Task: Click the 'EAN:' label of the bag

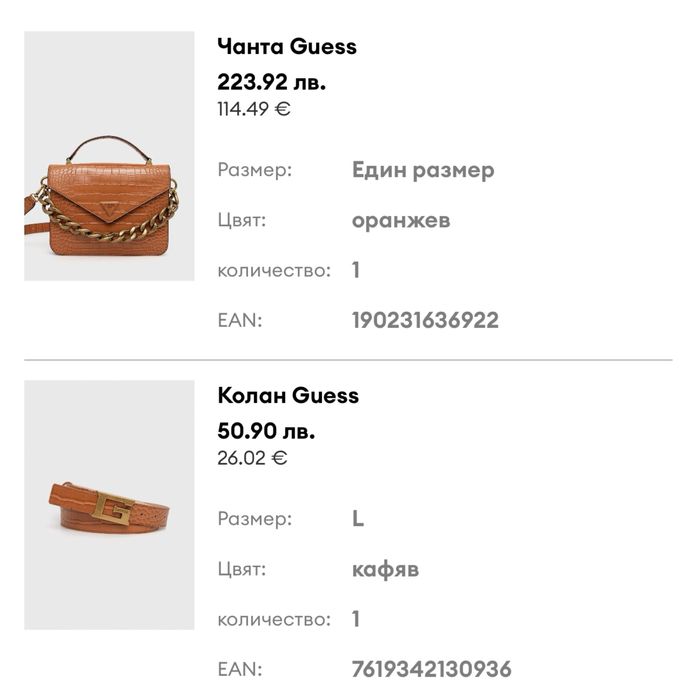Action: (240, 320)
